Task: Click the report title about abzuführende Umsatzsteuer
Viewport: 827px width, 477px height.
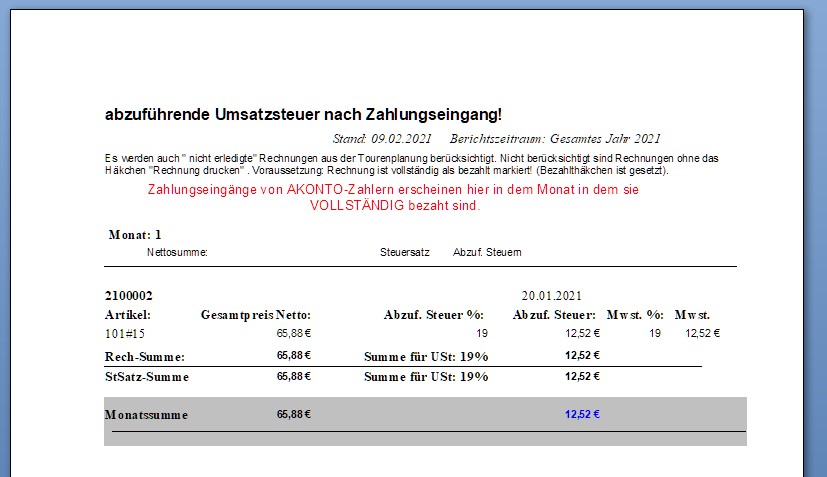Action: point(302,115)
